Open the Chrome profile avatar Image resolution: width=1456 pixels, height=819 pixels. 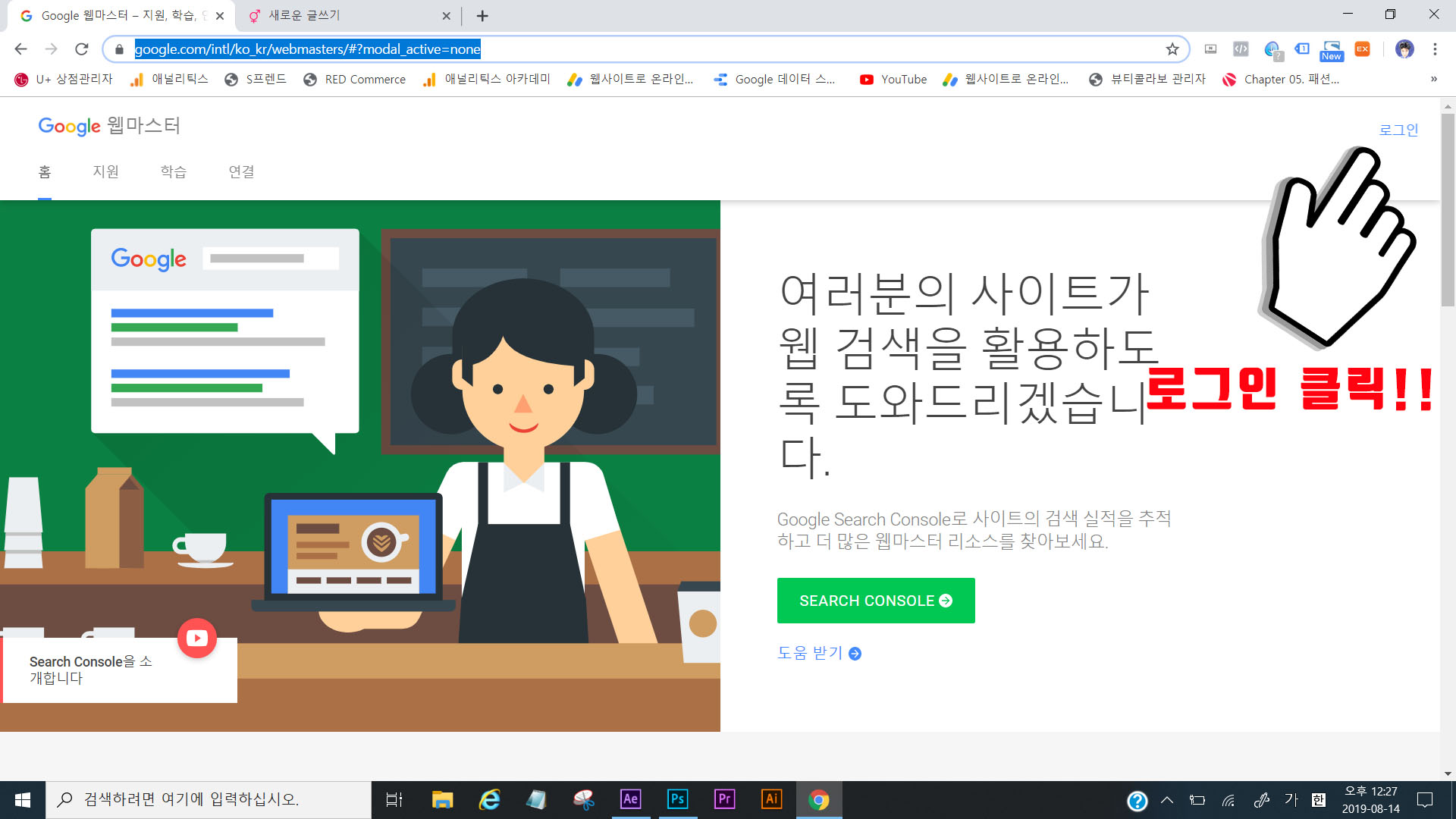click(x=1404, y=49)
